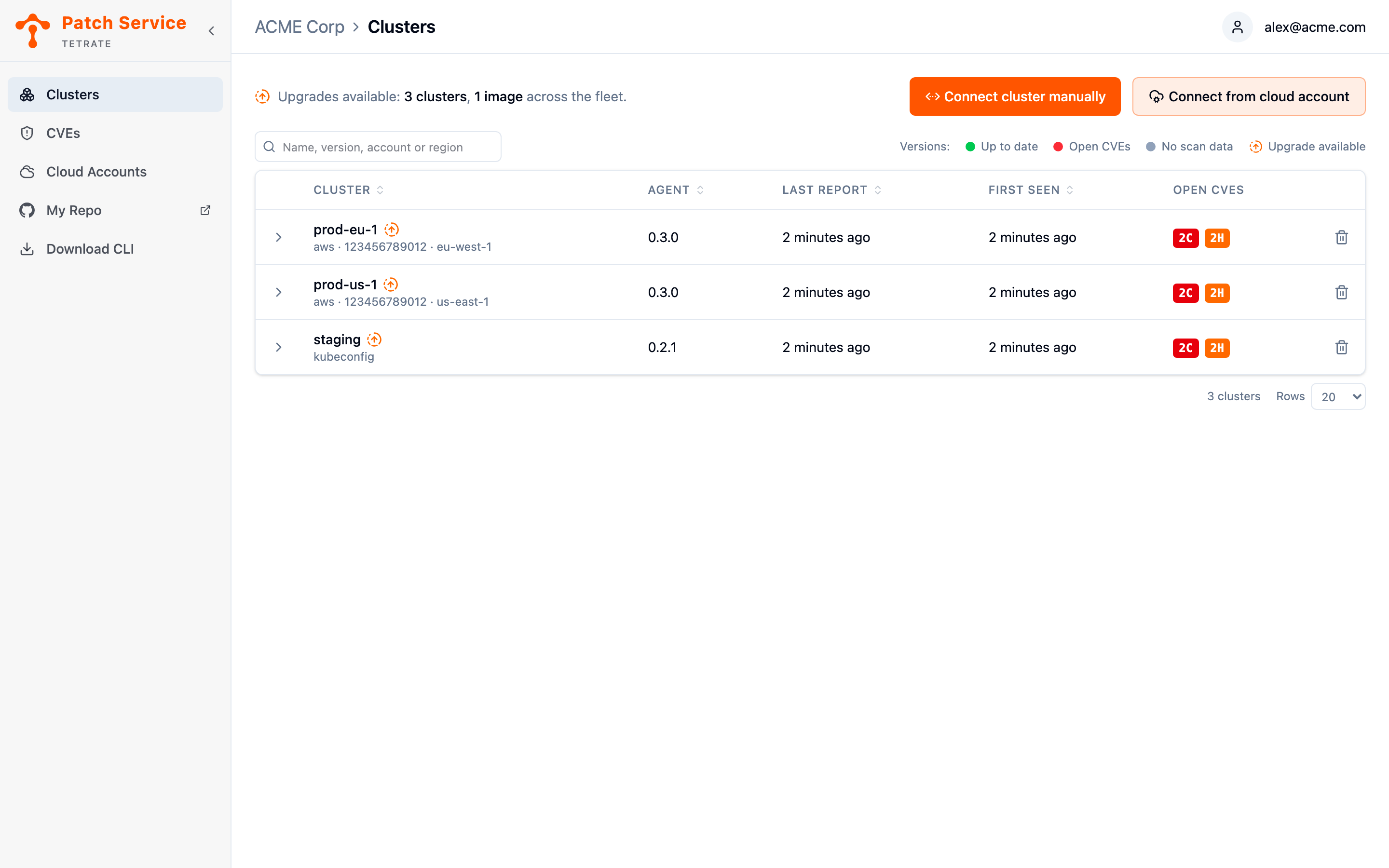Screen dimensions: 1389x868
Task: Open the user avatar icon
Action: click(x=1237, y=27)
